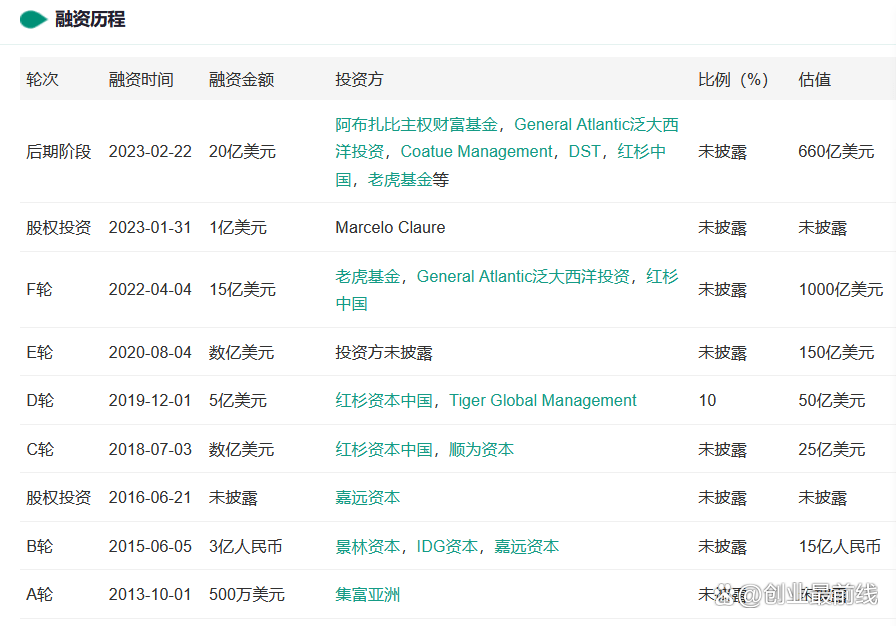Select the 660亿美元 valuation cell
896x626 pixels.
pos(836,151)
